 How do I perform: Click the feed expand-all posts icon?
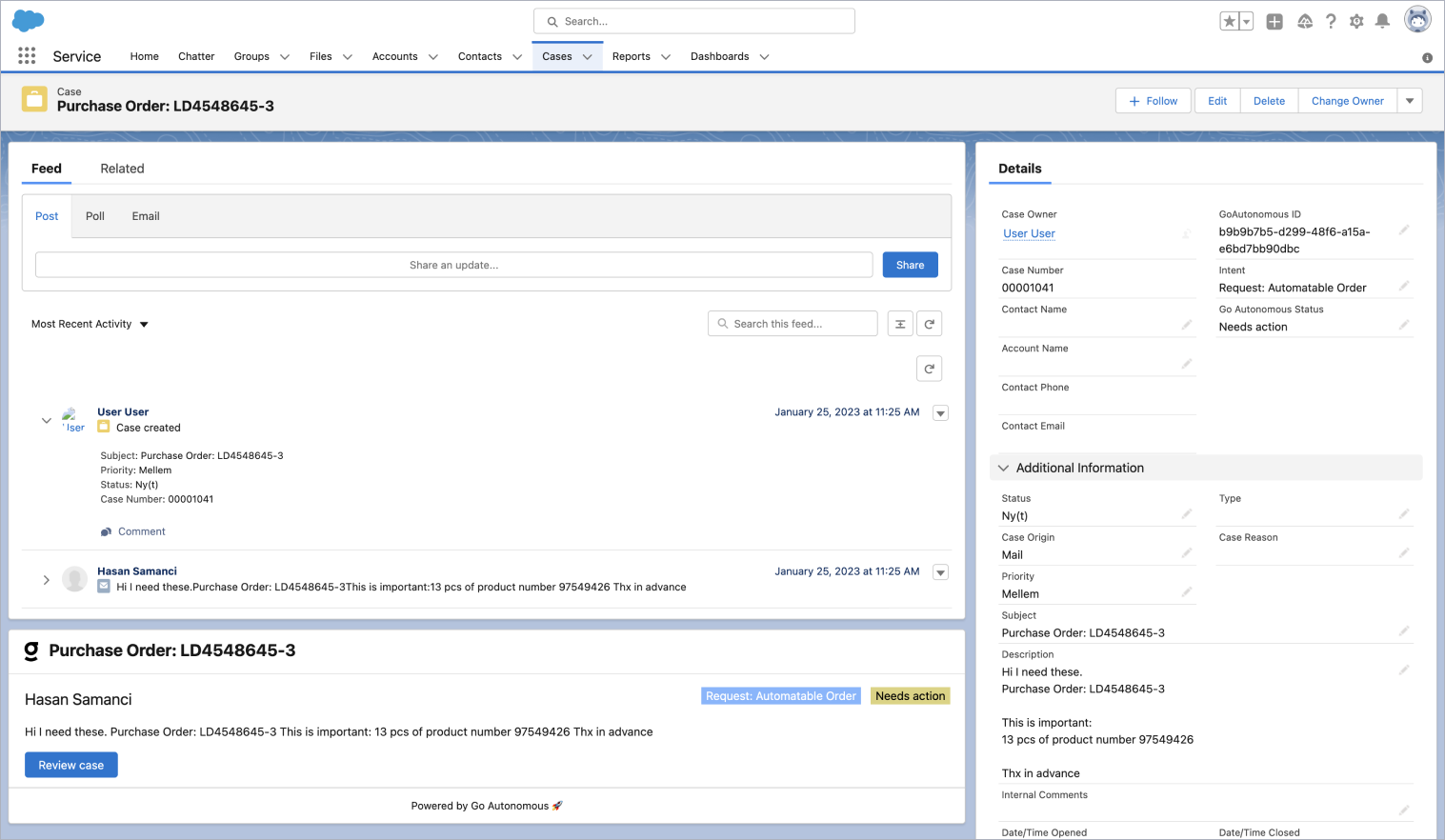pyautogui.click(x=900, y=324)
